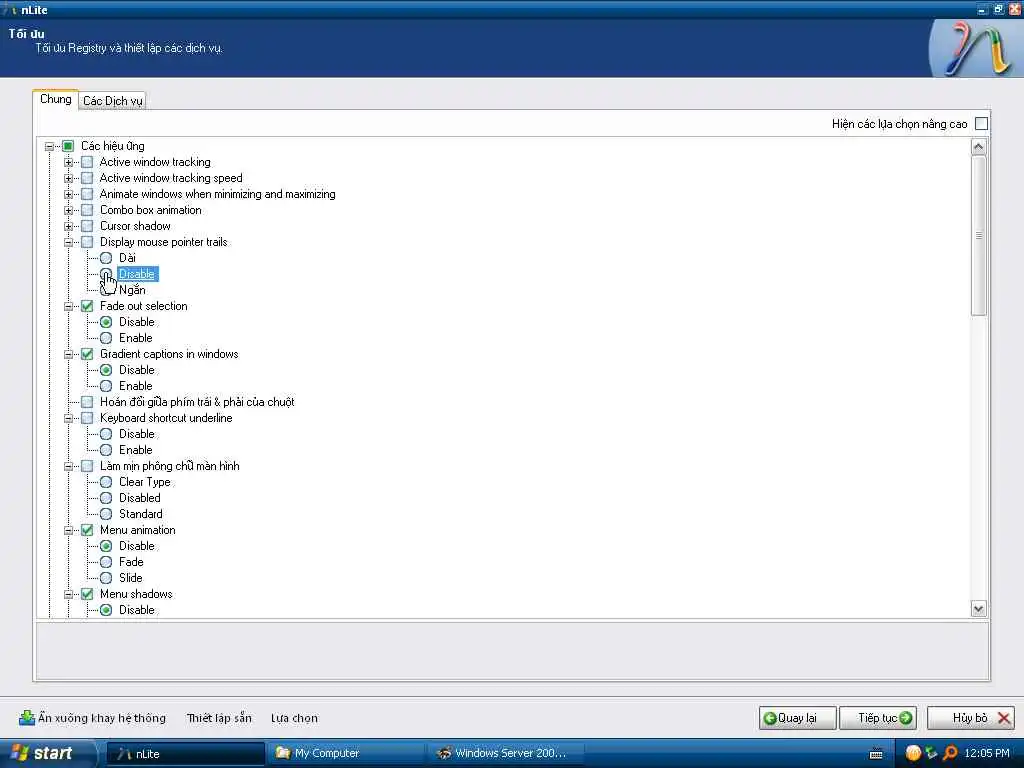
Task: Click the nLite title bar icon
Action: click(10, 9)
